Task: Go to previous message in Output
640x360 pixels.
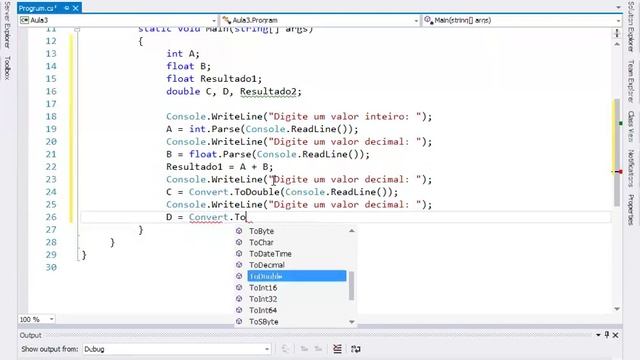Action: [304, 349]
